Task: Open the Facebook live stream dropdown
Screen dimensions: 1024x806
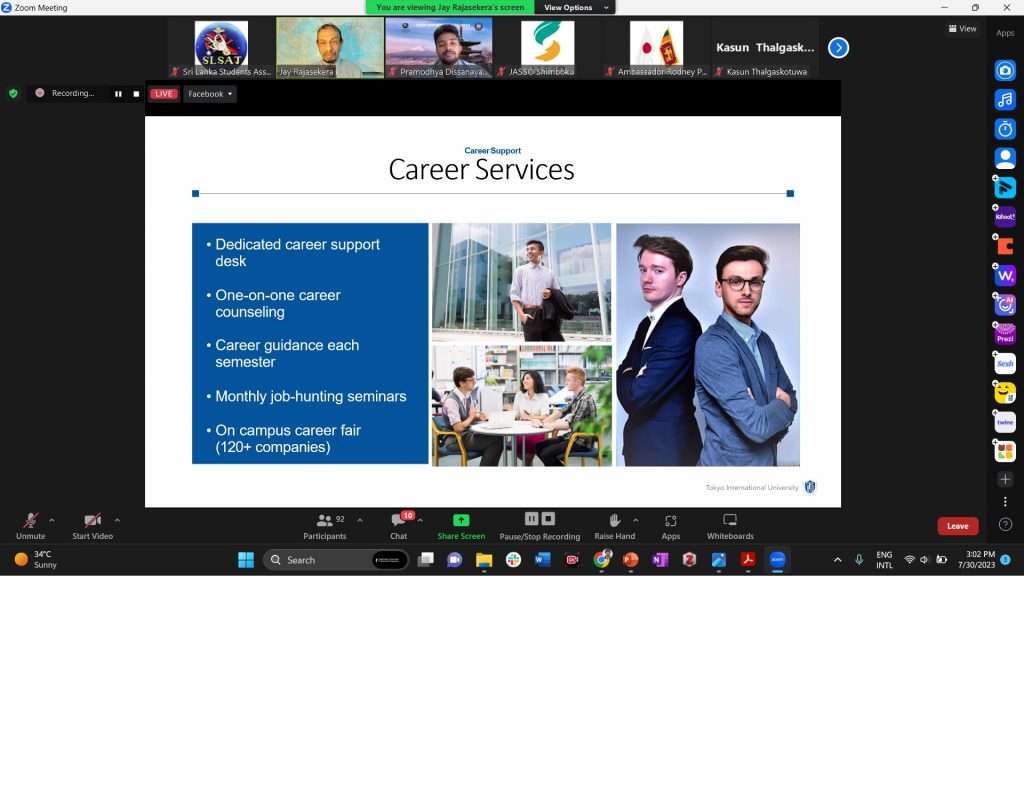Action: 210,94
